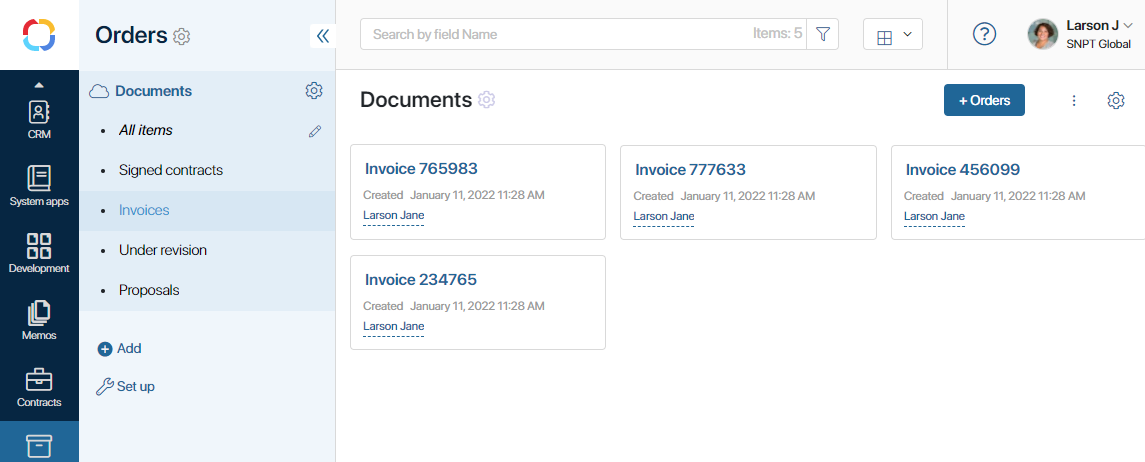Select the Signed contracts folder
1145x462 pixels.
point(170,170)
